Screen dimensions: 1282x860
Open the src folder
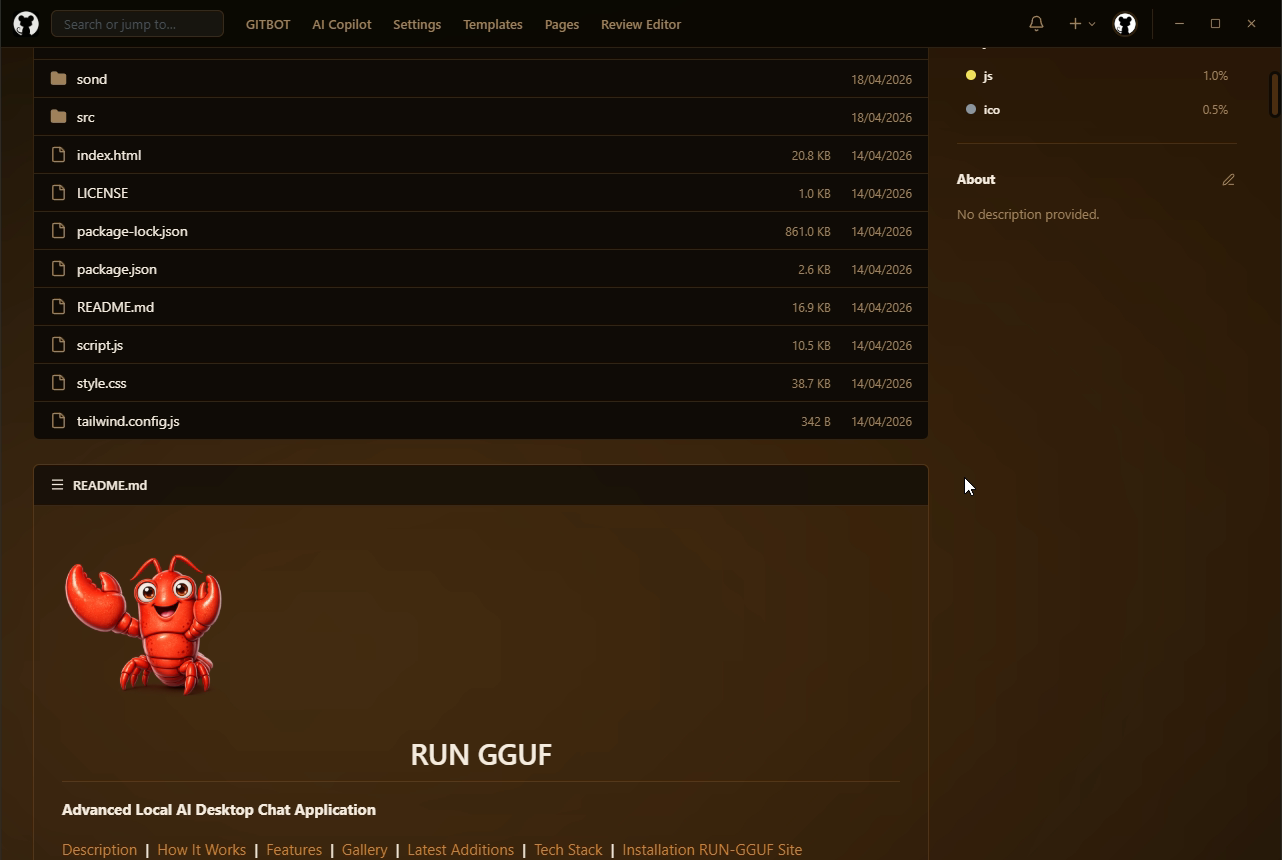(x=86, y=117)
